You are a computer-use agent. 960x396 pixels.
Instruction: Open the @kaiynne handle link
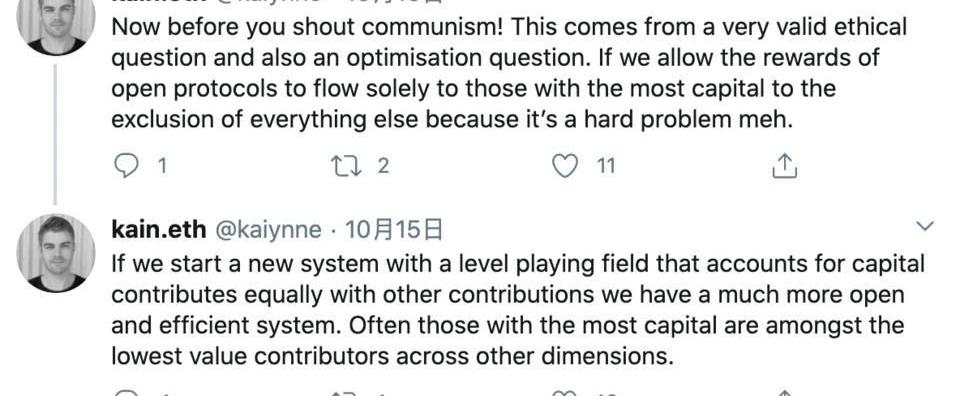click(266, 230)
